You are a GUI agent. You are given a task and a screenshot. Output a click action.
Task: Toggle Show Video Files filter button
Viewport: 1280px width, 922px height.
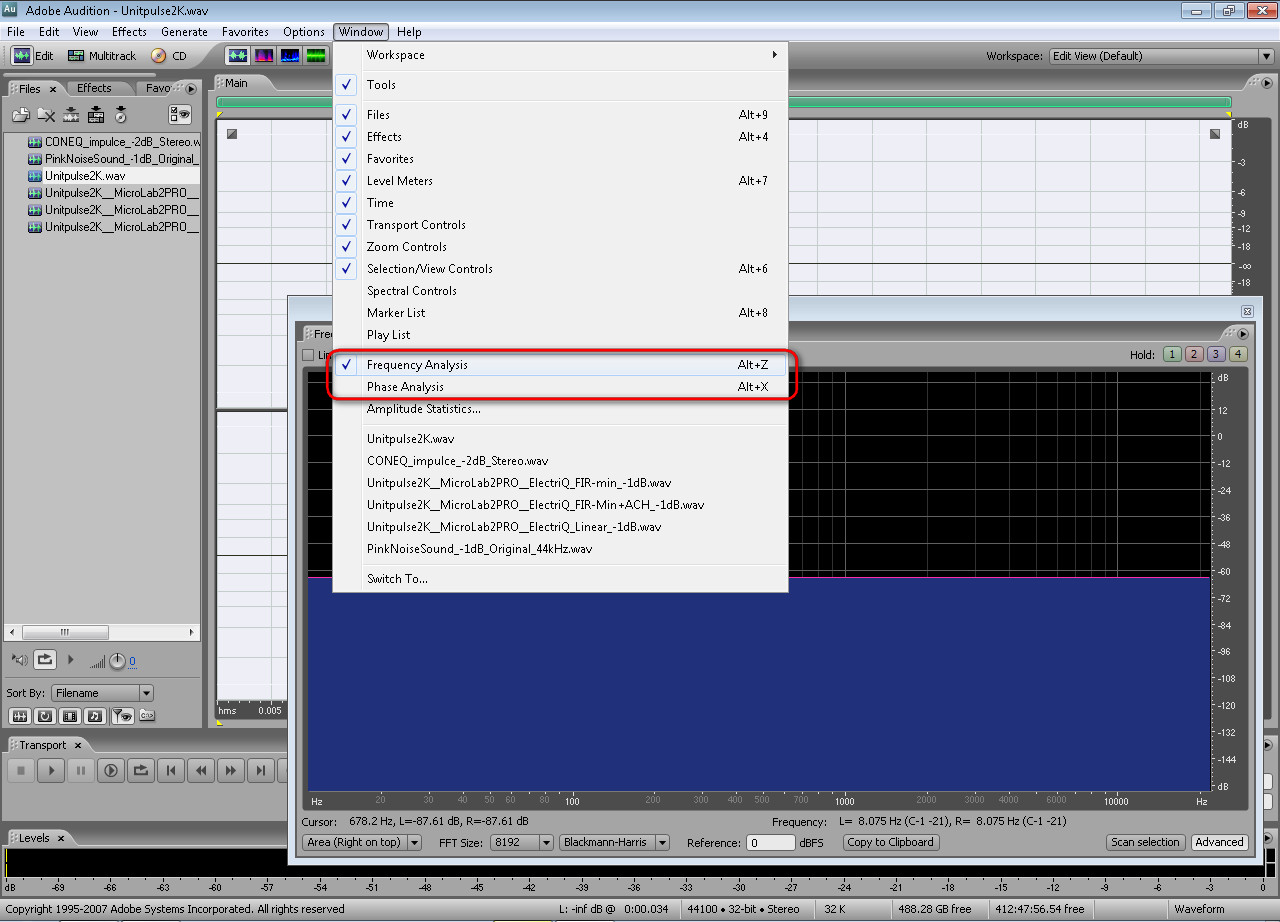(70, 716)
